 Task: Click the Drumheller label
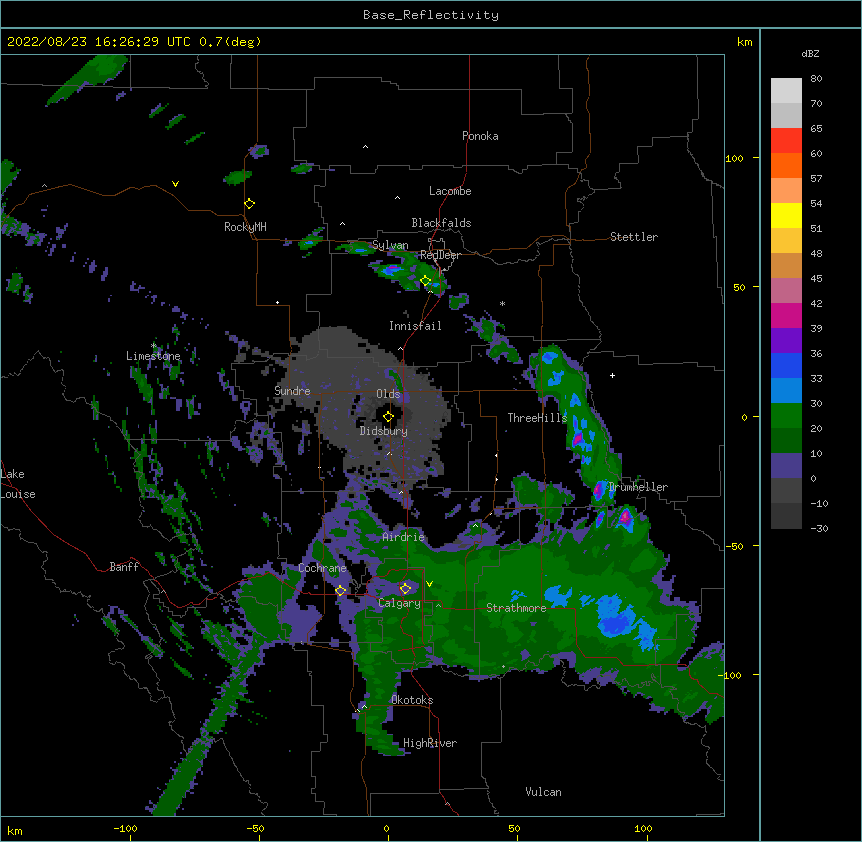[638, 487]
